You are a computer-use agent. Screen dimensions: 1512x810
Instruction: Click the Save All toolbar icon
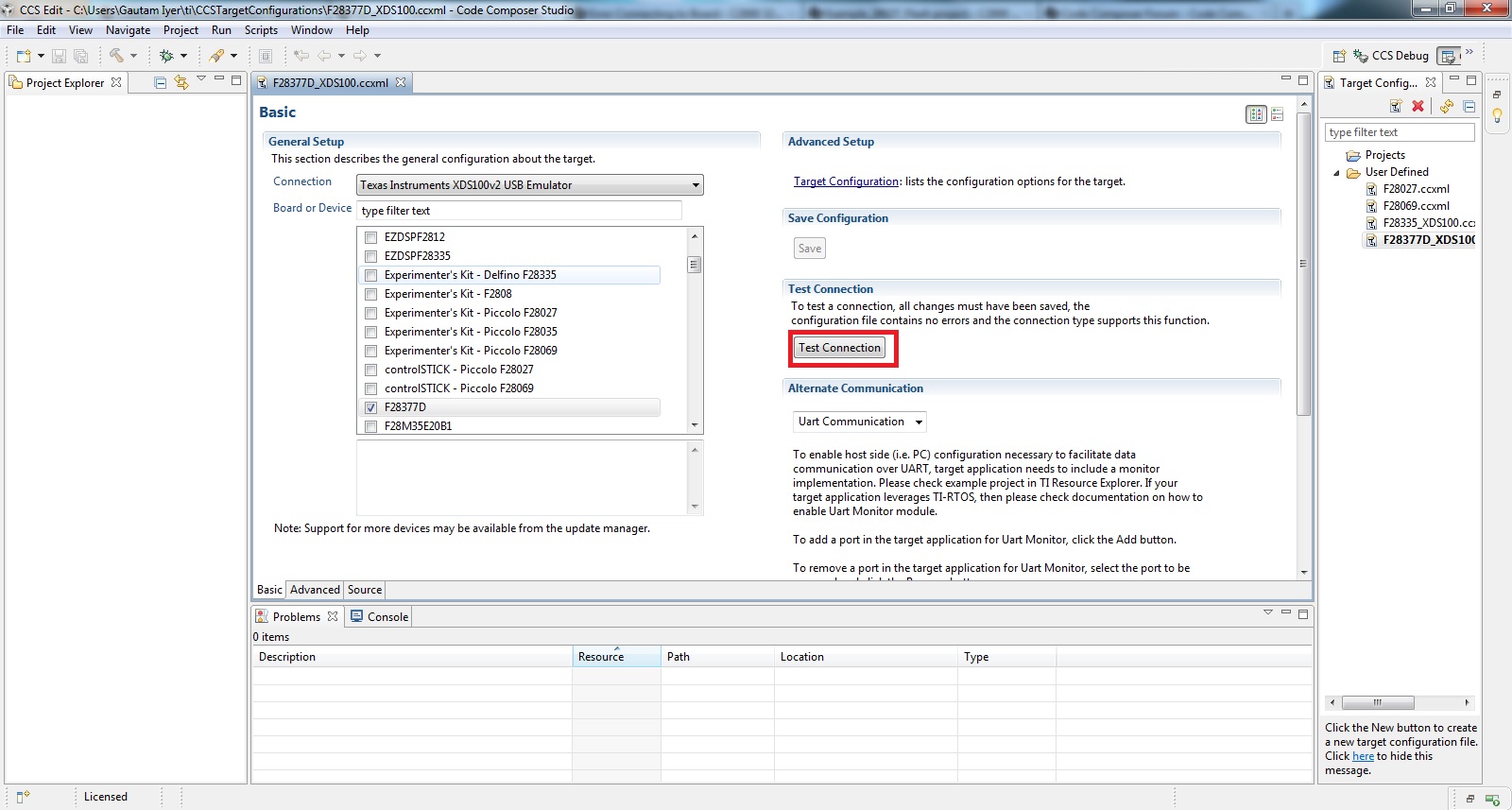tap(80, 56)
